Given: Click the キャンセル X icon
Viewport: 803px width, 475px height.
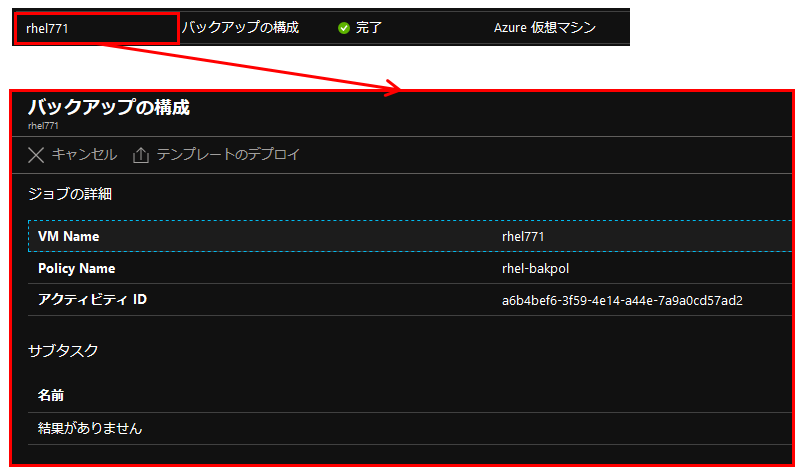Looking at the screenshot, I should pos(36,155).
